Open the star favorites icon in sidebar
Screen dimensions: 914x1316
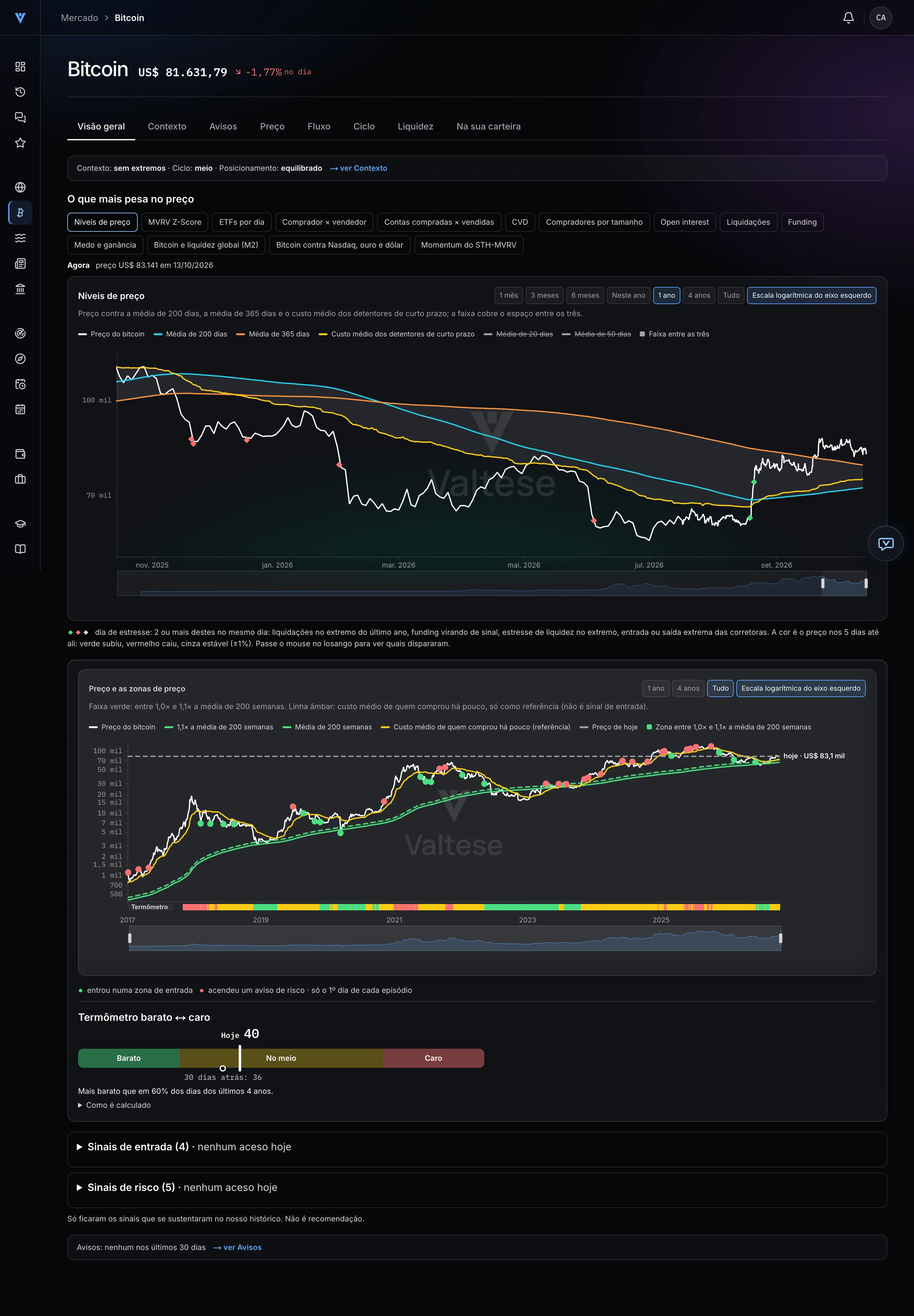tap(20, 143)
